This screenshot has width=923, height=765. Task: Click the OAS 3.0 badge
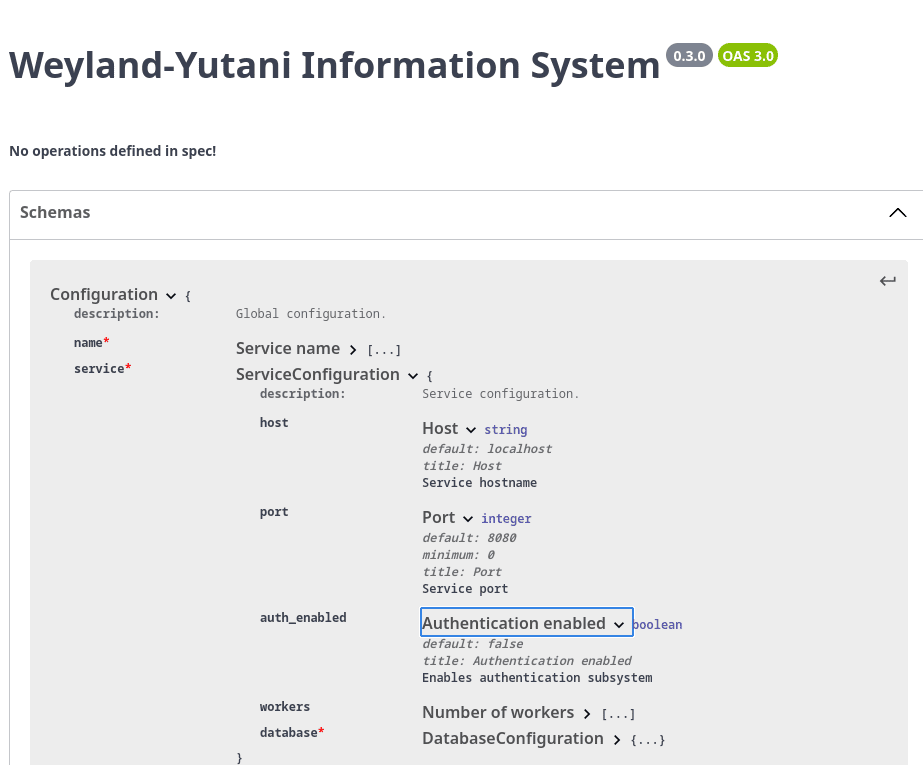747,55
